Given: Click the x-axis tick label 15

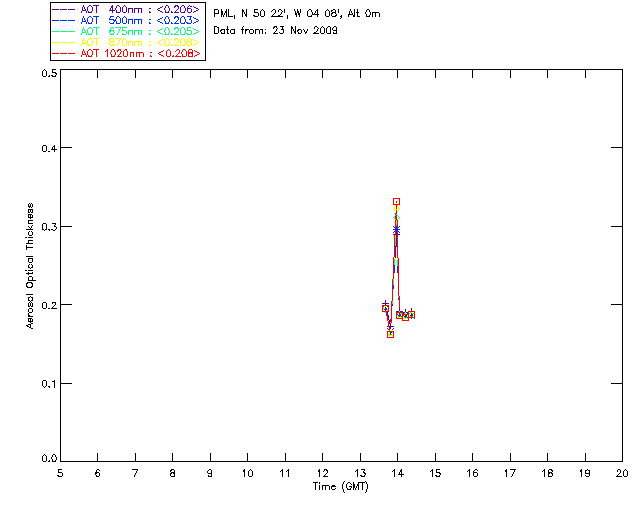Looking at the screenshot, I should point(435,473).
